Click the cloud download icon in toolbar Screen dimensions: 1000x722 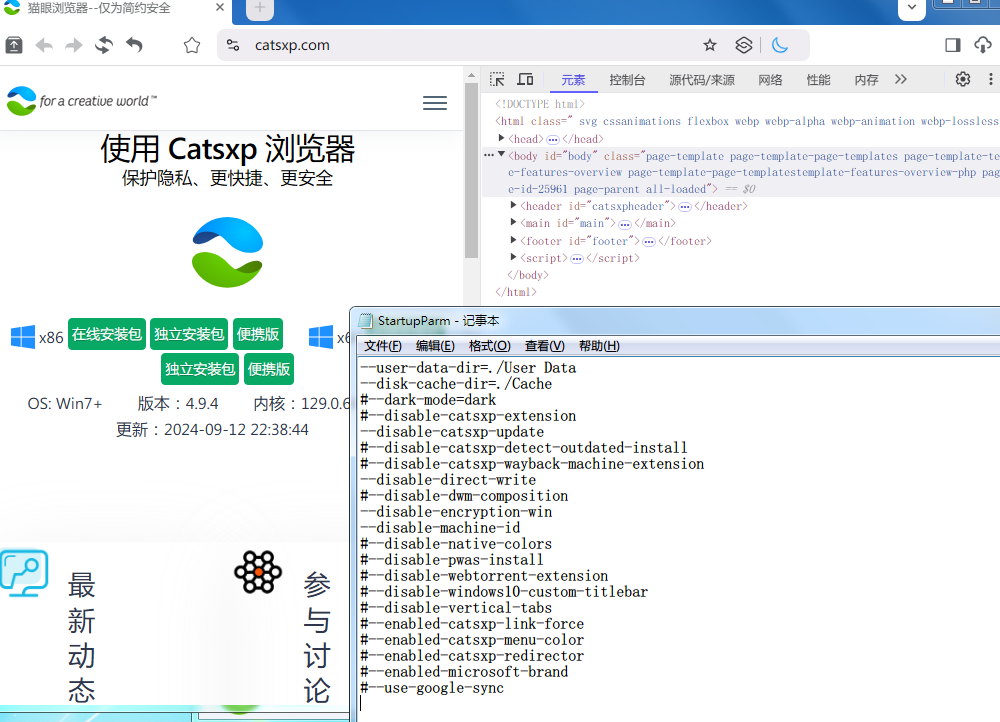tap(983, 45)
